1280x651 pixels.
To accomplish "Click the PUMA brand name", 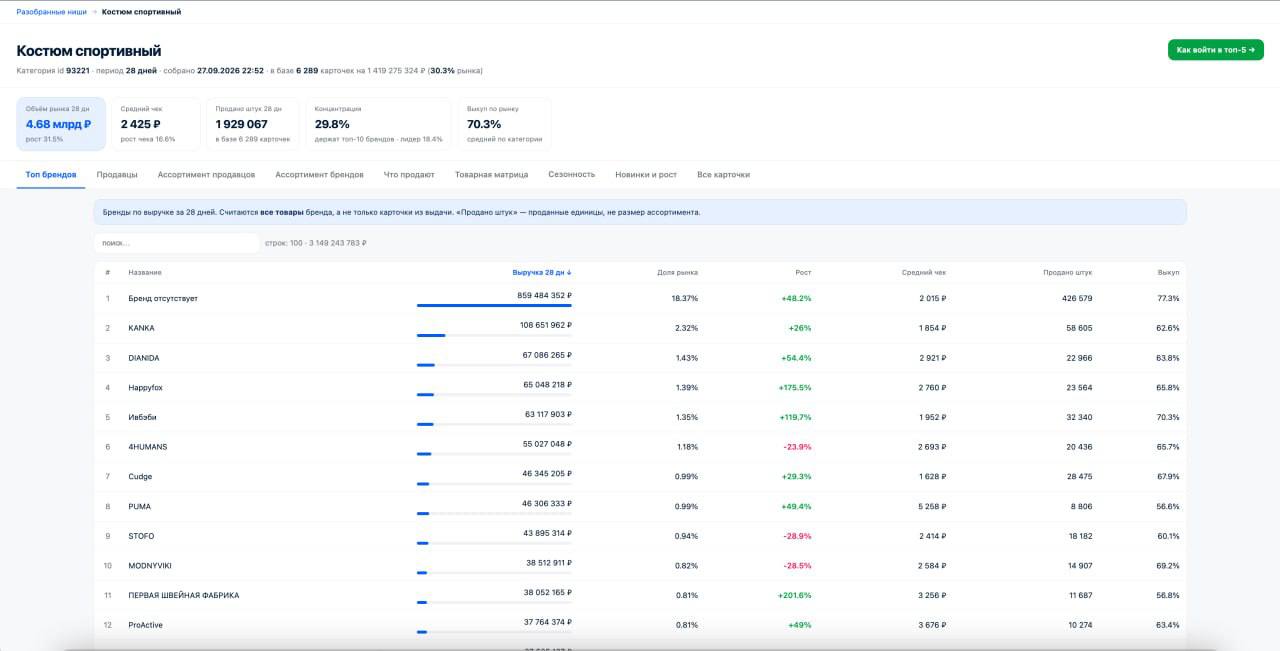I will (139, 506).
